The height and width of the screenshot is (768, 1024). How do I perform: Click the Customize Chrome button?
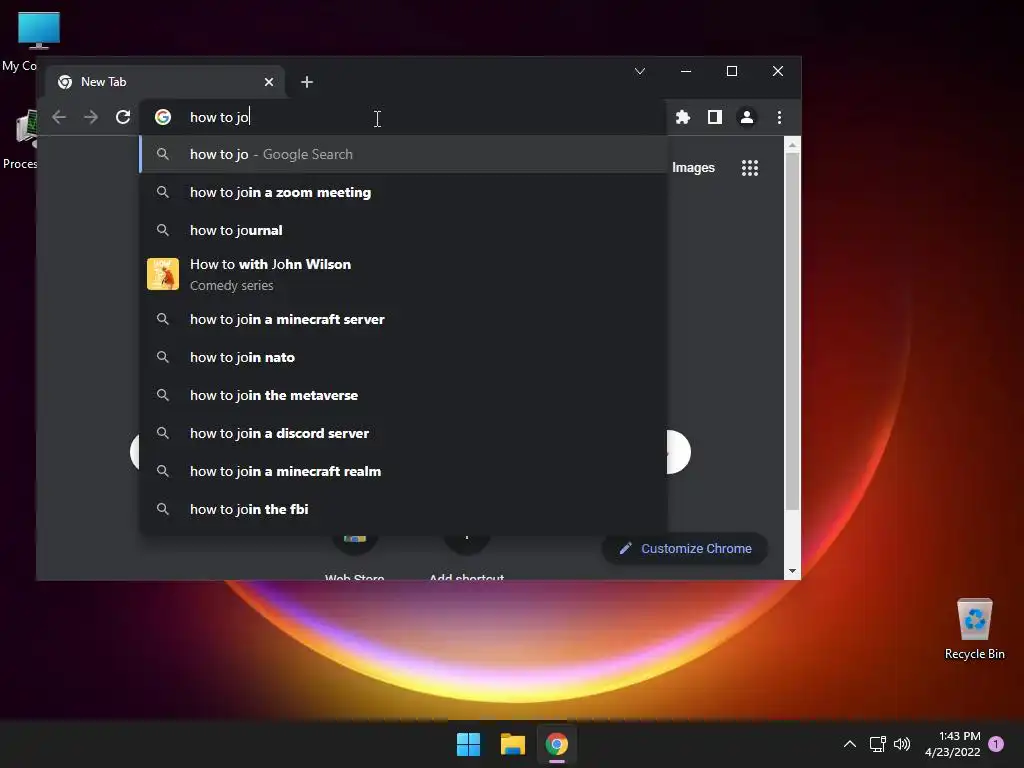pyautogui.click(x=684, y=549)
